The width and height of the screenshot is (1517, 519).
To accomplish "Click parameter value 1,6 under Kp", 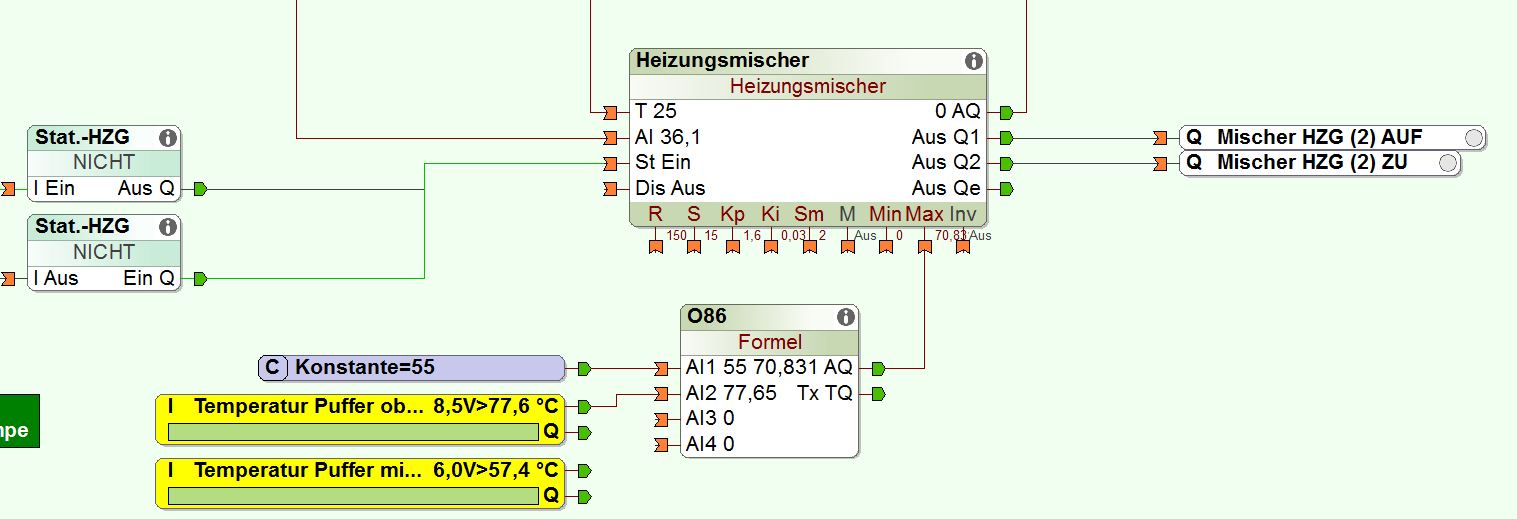I will coord(752,236).
